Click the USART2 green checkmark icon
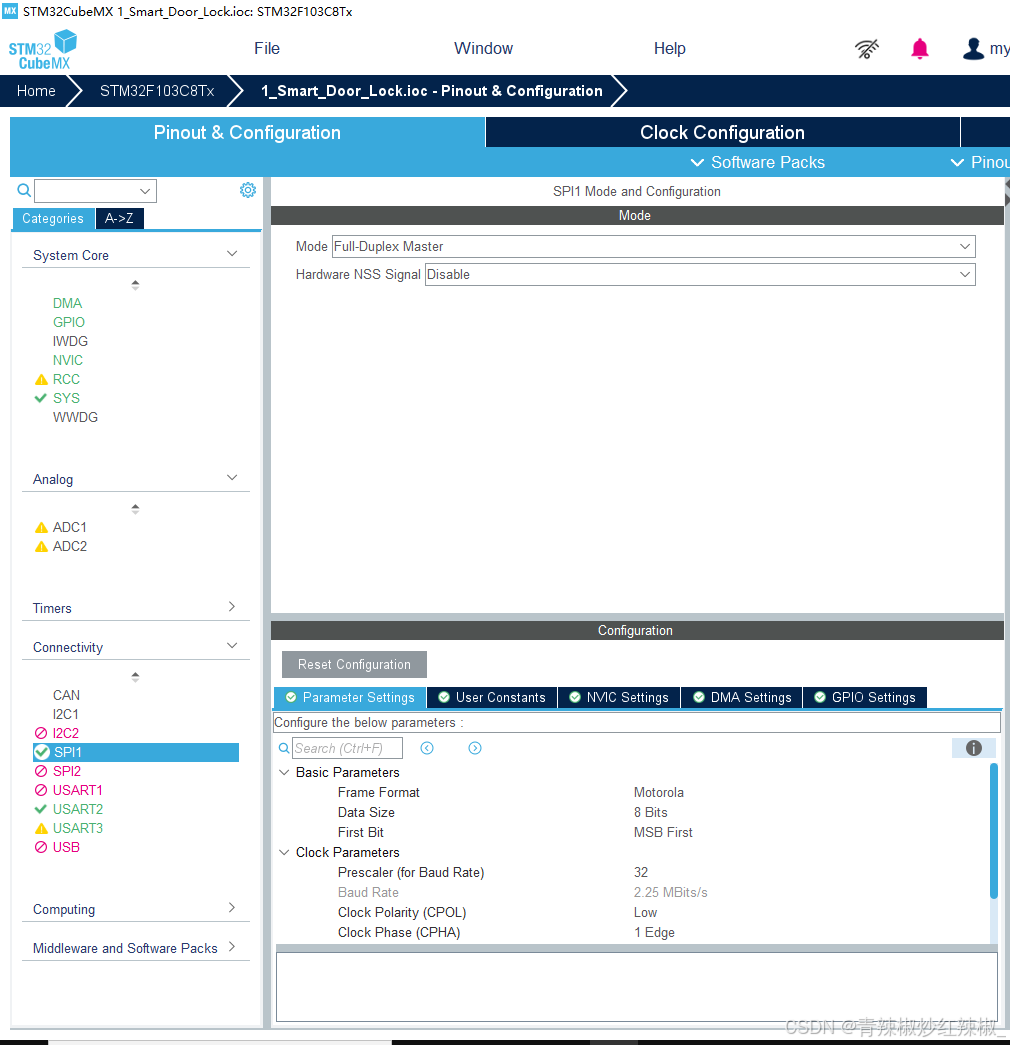This screenshot has height=1045, width=1010. tap(41, 809)
